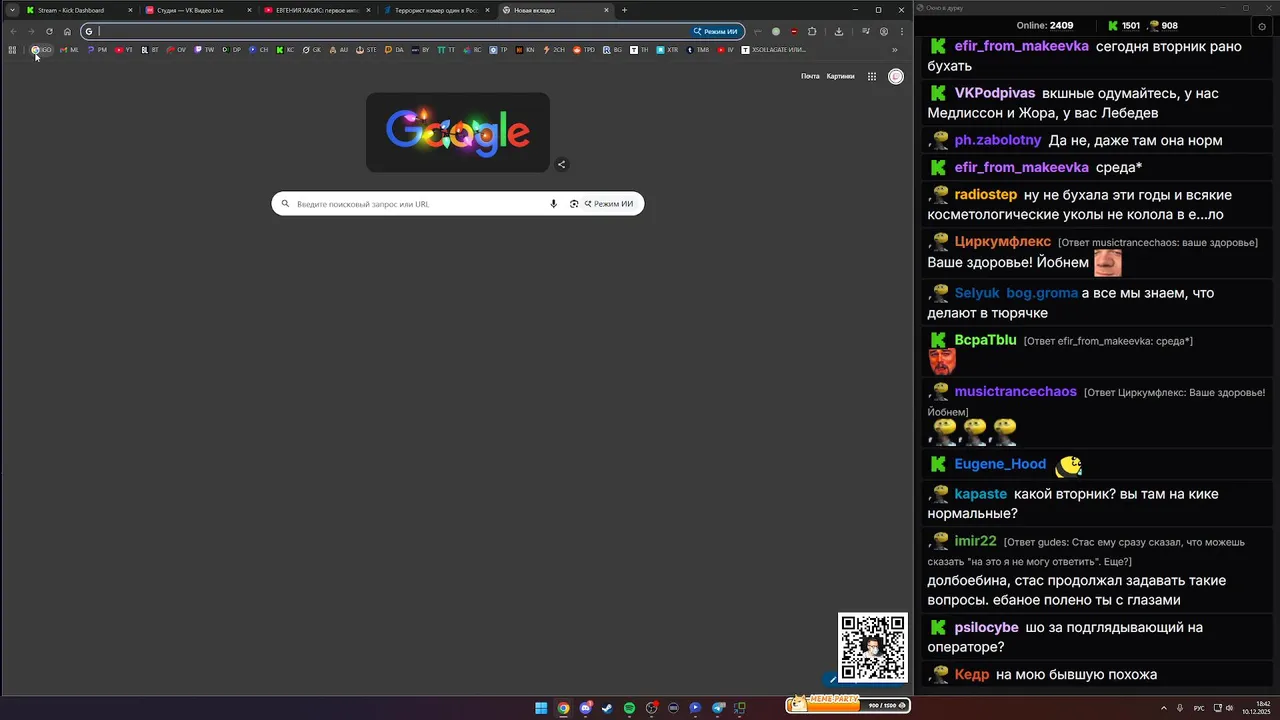Reload the current page
This screenshot has height=720, width=1280.
coord(49,31)
